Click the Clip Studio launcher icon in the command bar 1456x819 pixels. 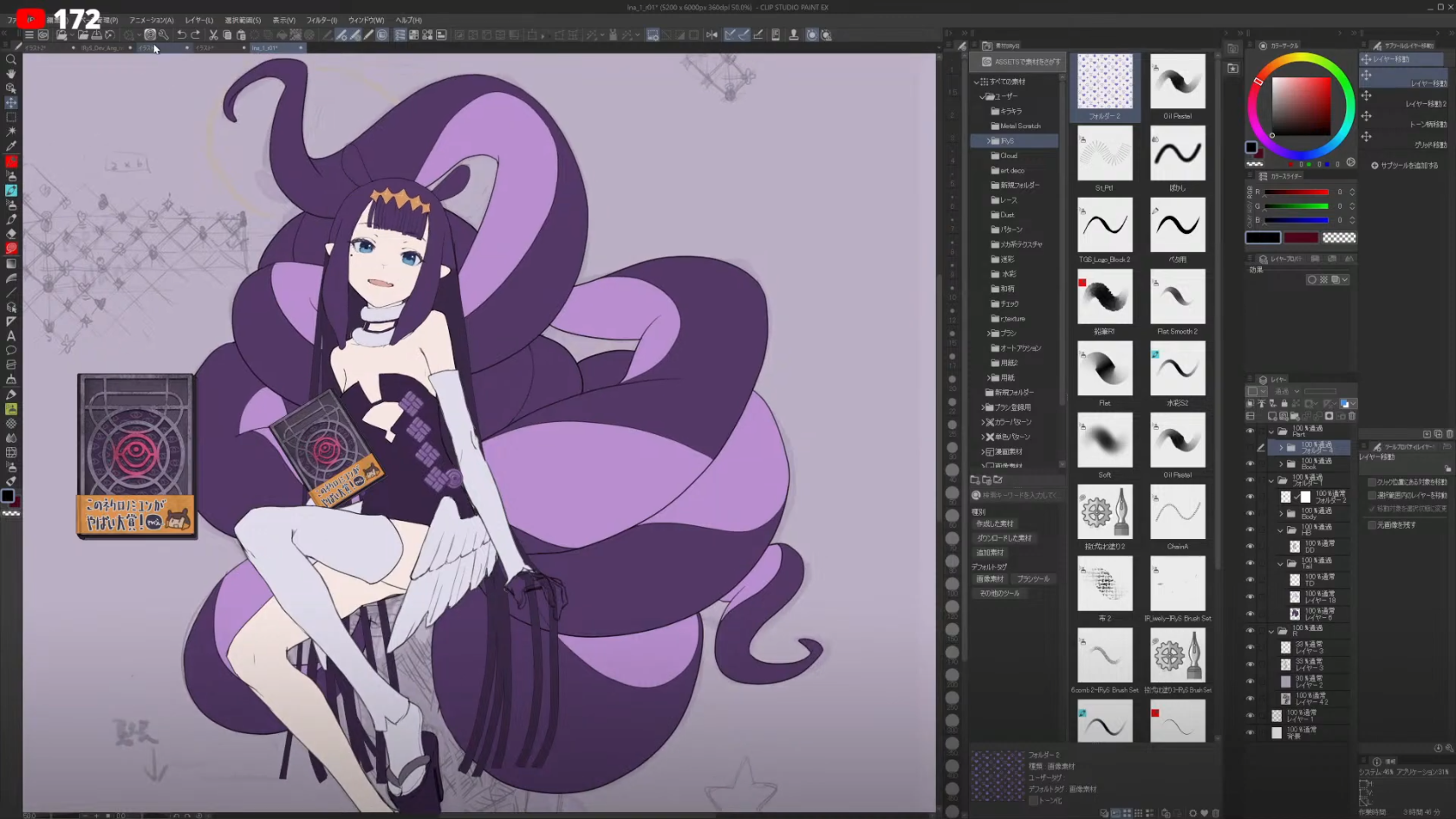tap(42, 35)
